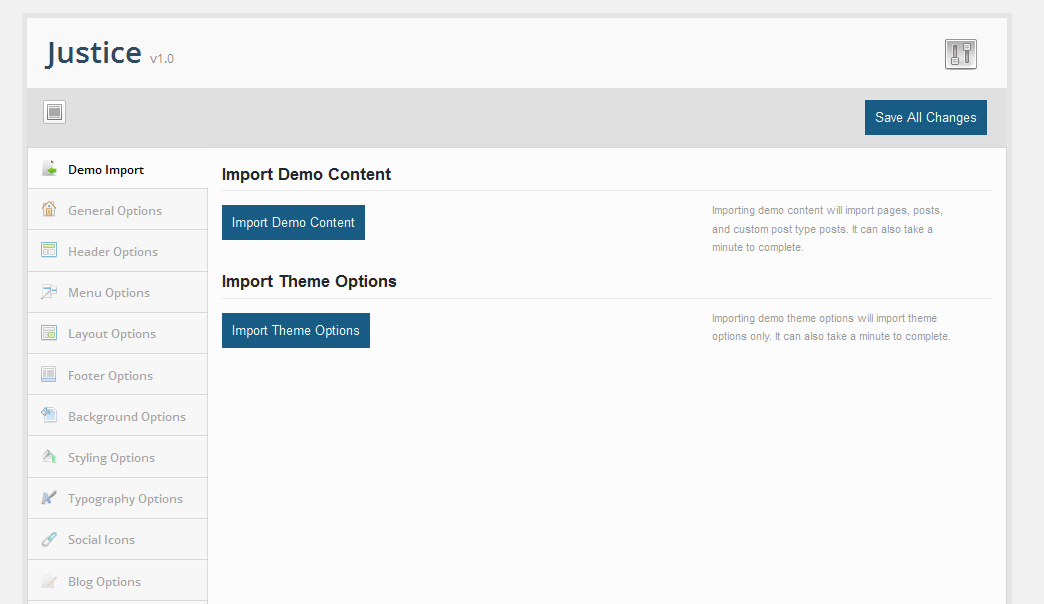The height and width of the screenshot is (604, 1044).
Task: Click the Import Demo Content button
Action: pyautogui.click(x=293, y=223)
